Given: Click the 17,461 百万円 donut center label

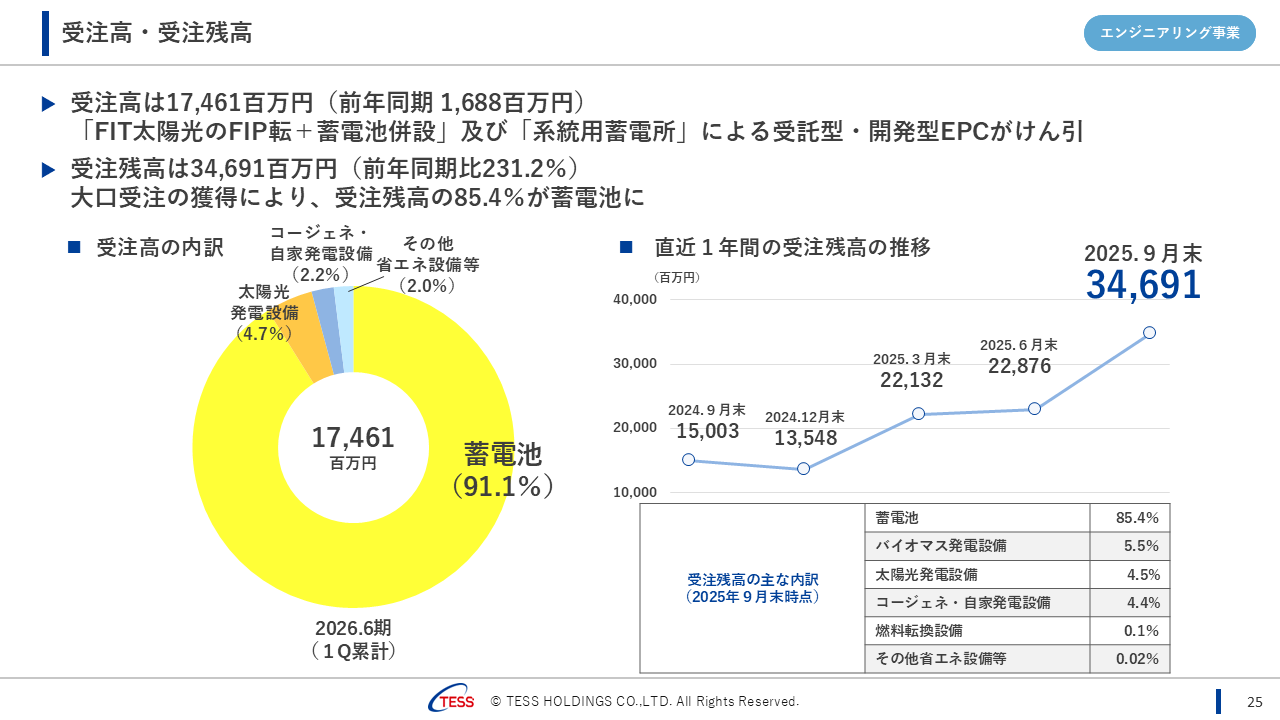Looking at the screenshot, I should (x=353, y=446).
